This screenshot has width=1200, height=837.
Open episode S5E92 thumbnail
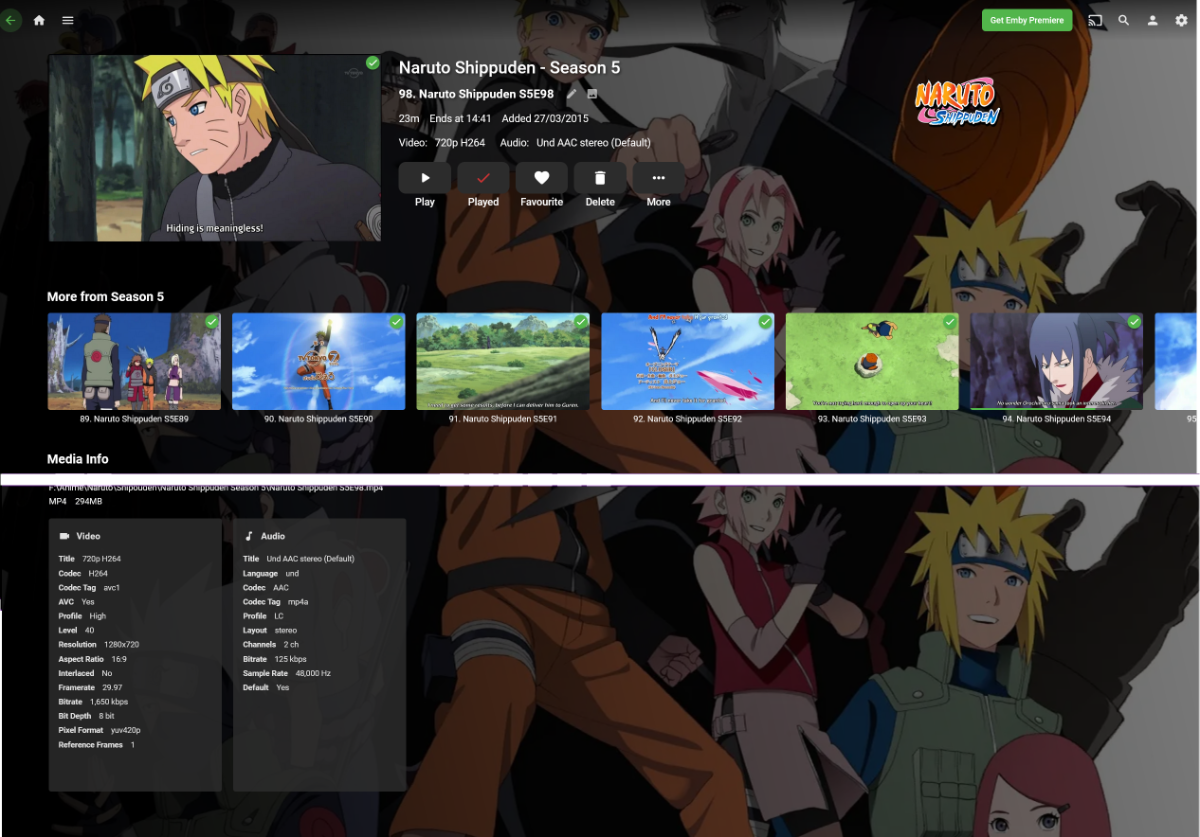688,361
